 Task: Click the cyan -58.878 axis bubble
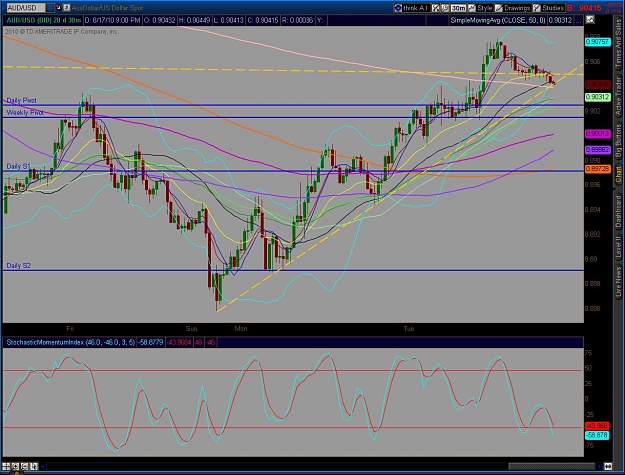597,435
